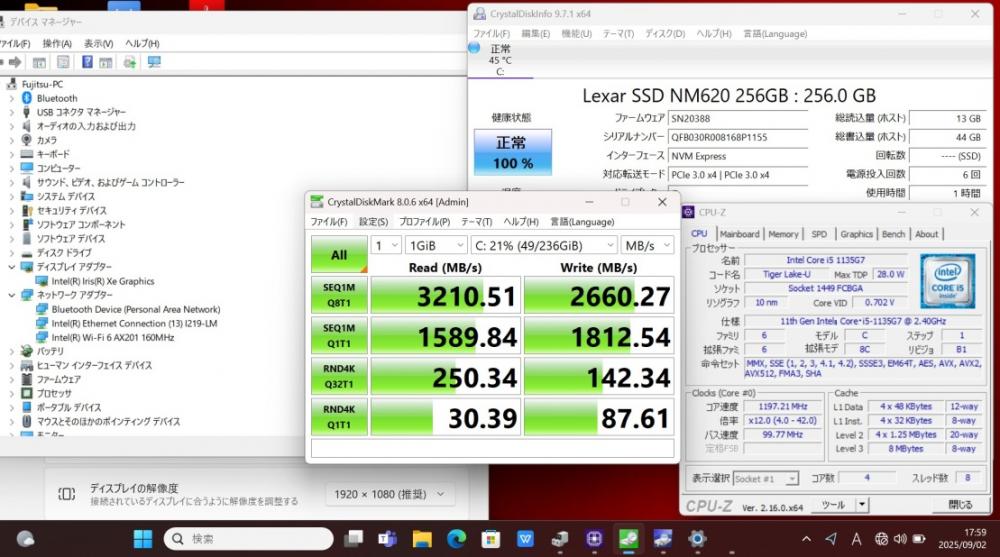
Task: Open Microsoft Teams from the taskbar
Action: click(387, 539)
